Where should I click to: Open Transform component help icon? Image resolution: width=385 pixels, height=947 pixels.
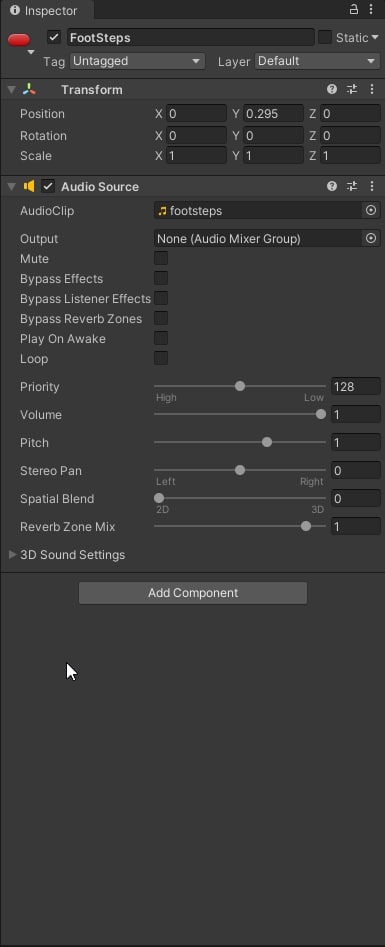332,89
